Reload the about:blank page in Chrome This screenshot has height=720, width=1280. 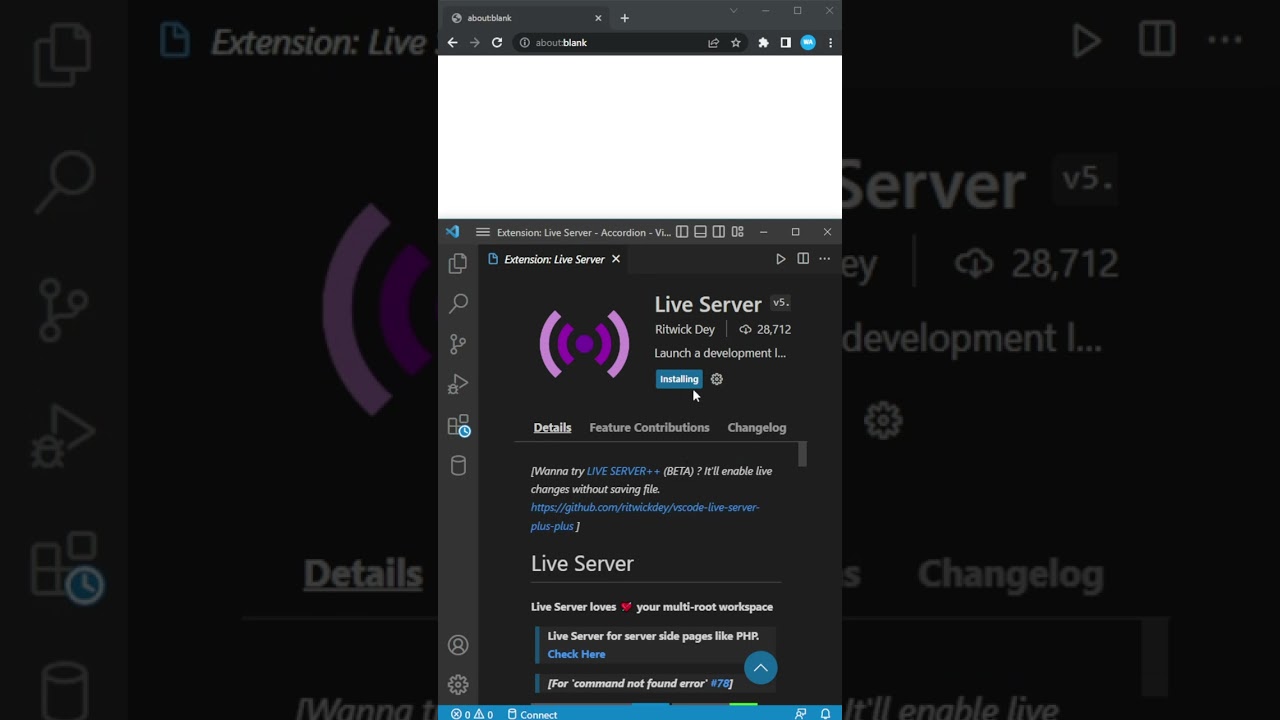click(497, 43)
